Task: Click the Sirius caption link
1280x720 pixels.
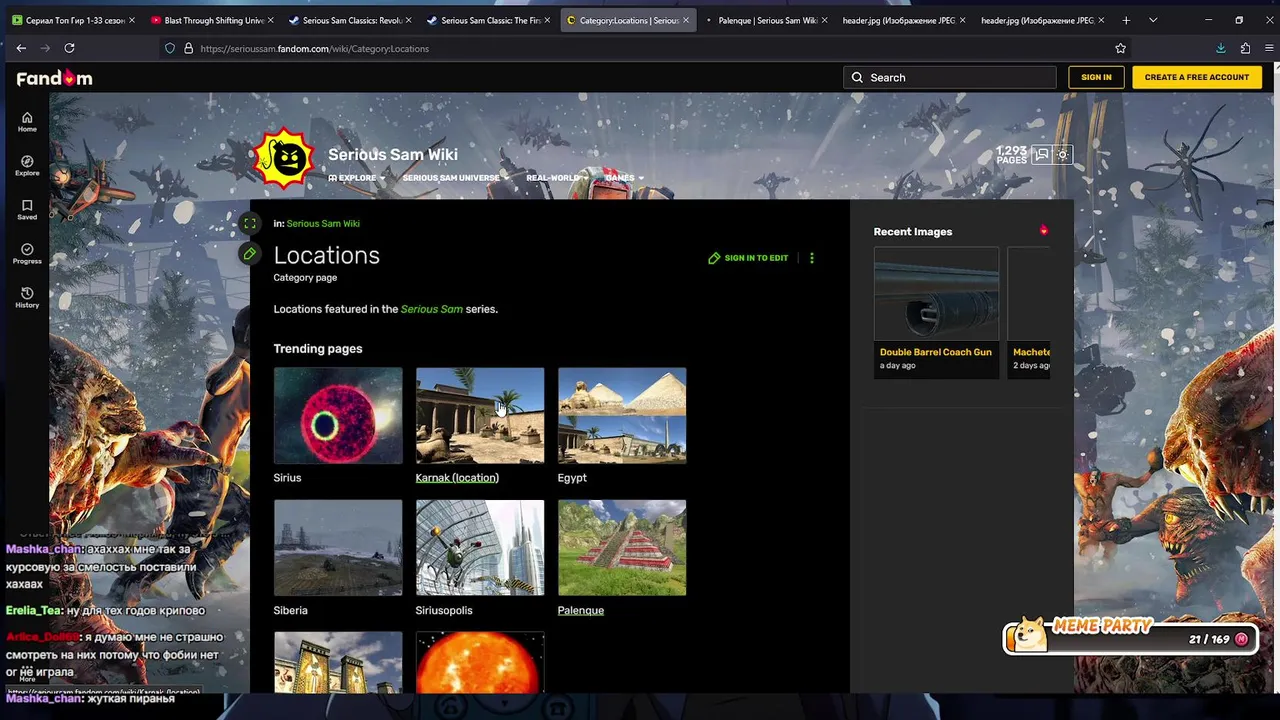Action: (x=287, y=478)
